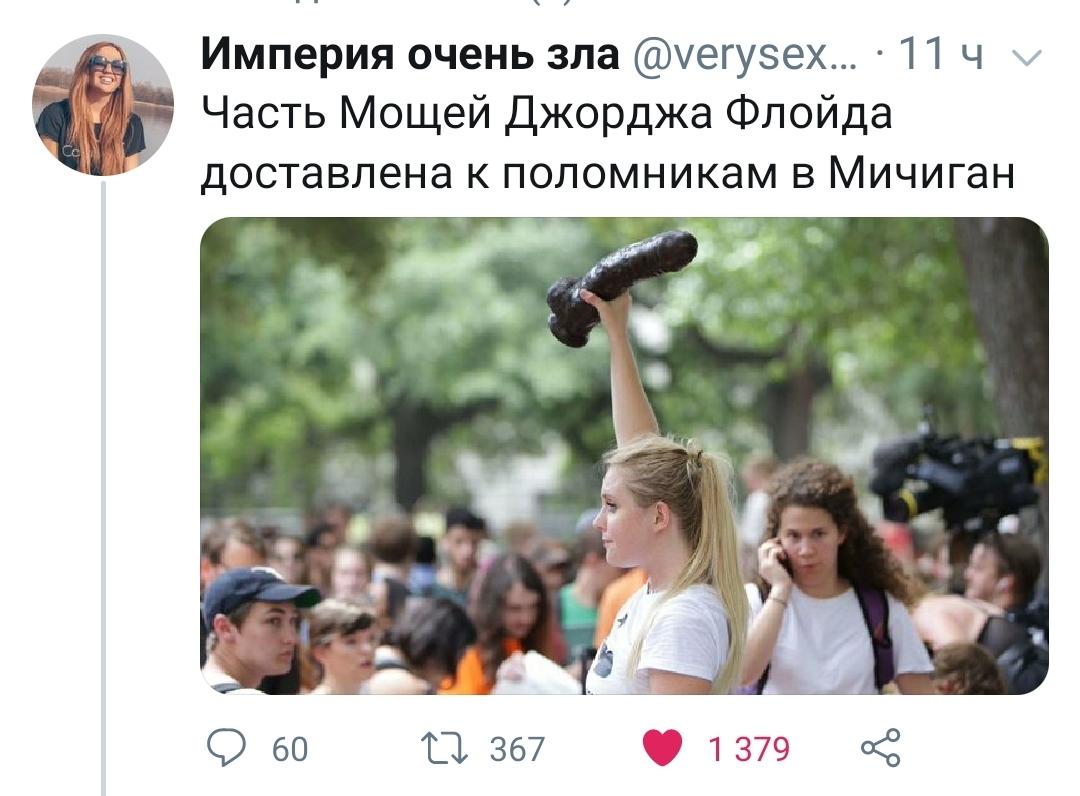Visit the profile named Империя очень зла
1080x796 pixels.
[x=410, y=54]
